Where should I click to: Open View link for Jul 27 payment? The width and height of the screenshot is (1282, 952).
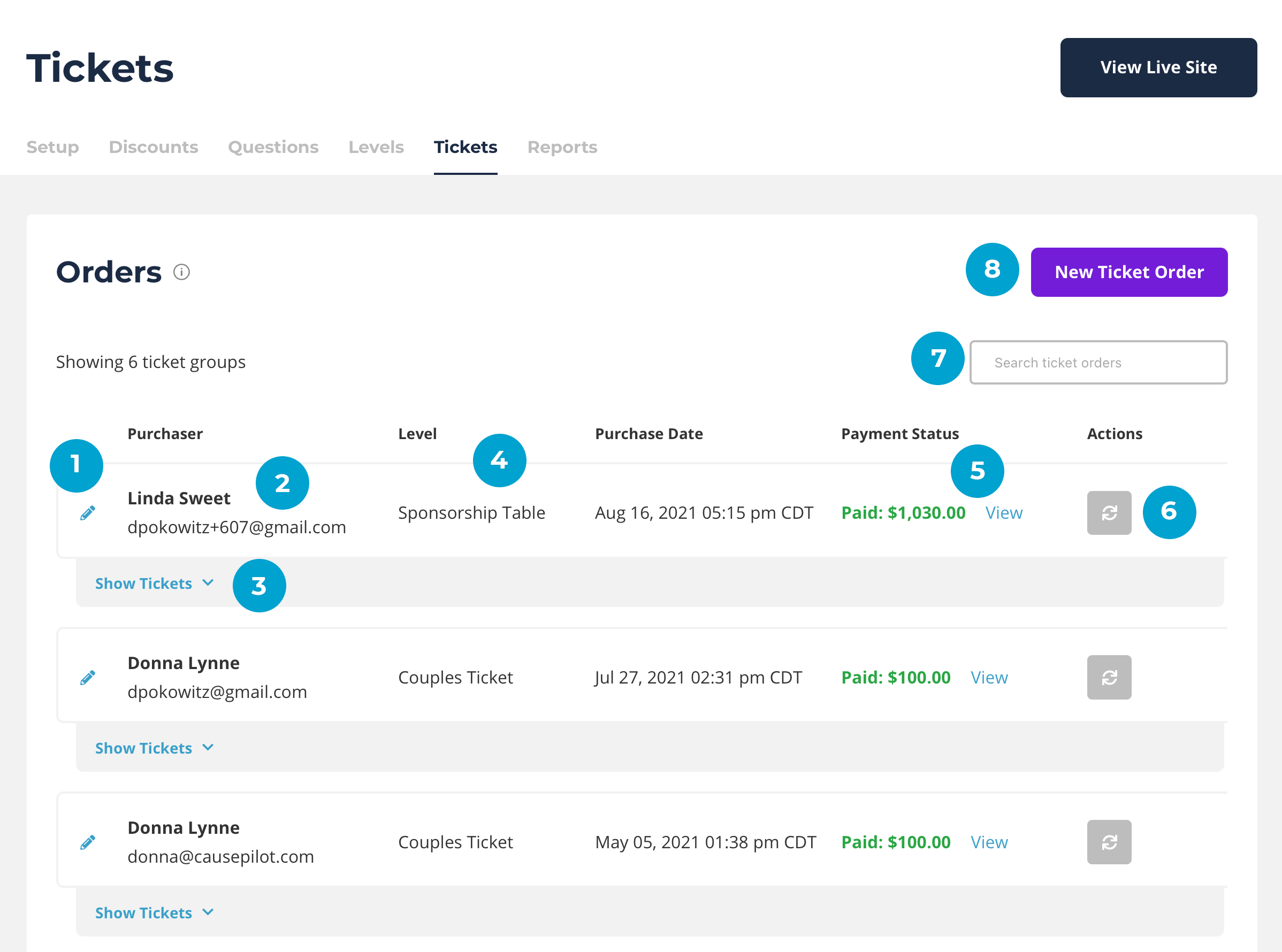click(989, 678)
